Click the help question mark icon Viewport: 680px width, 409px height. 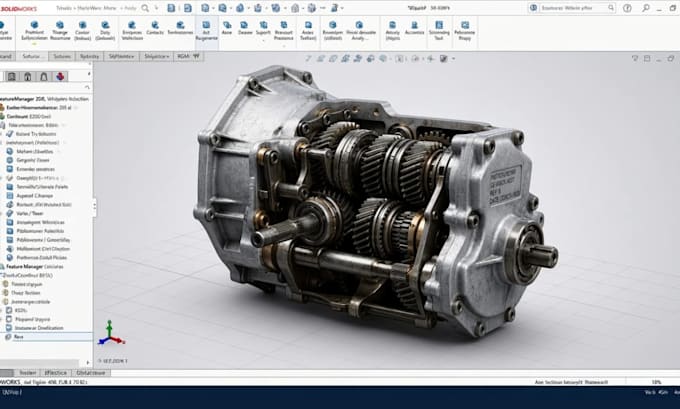627,8
